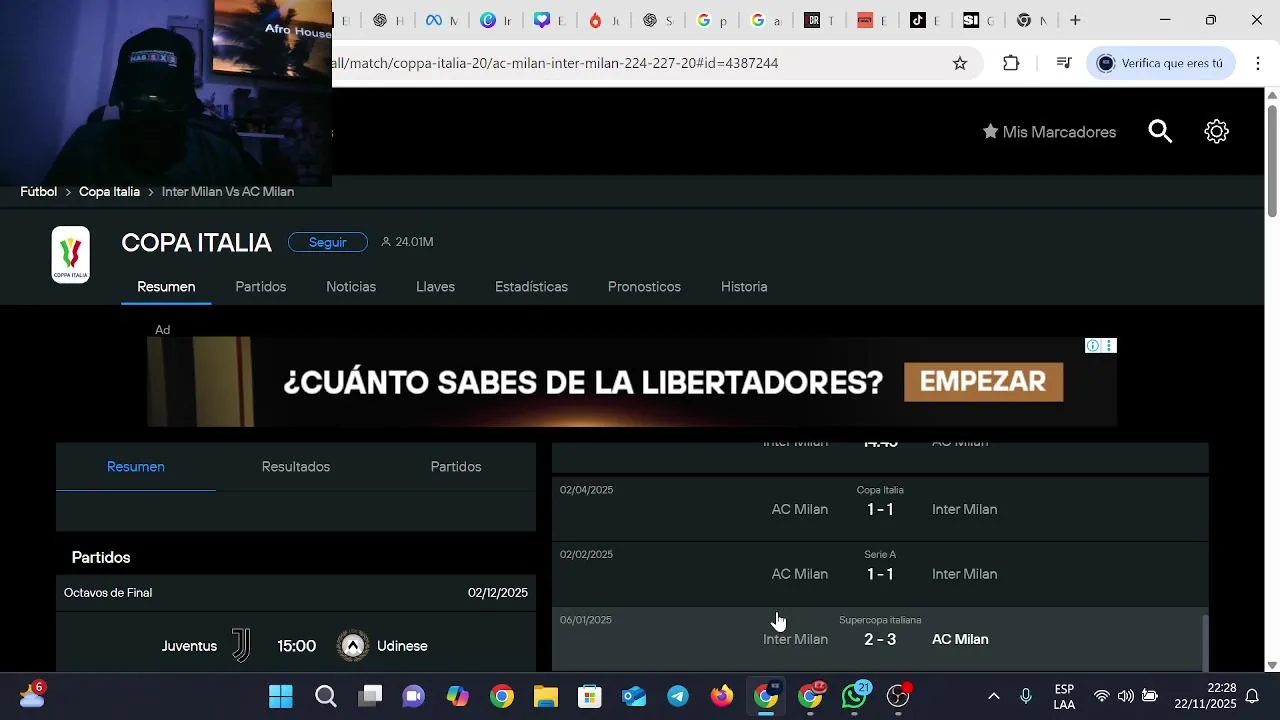Switch to the SI browser tab
1280x720 pixels.
(x=978, y=20)
